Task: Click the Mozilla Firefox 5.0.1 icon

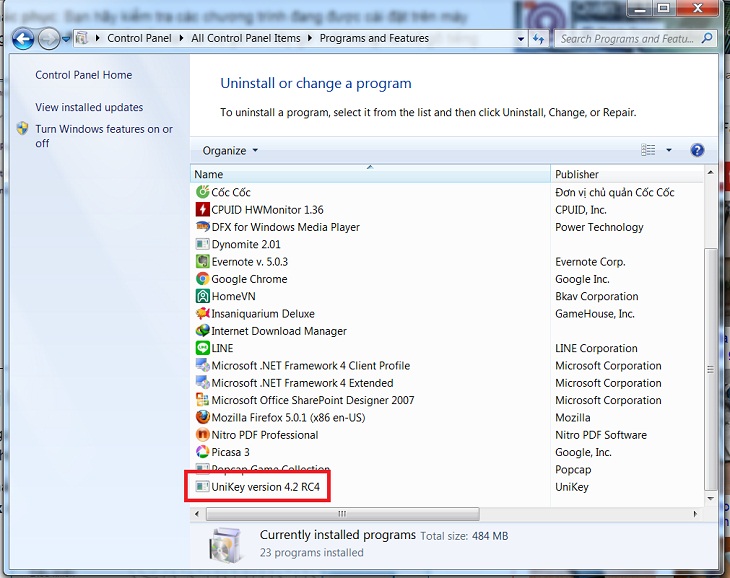Action: 202,417
